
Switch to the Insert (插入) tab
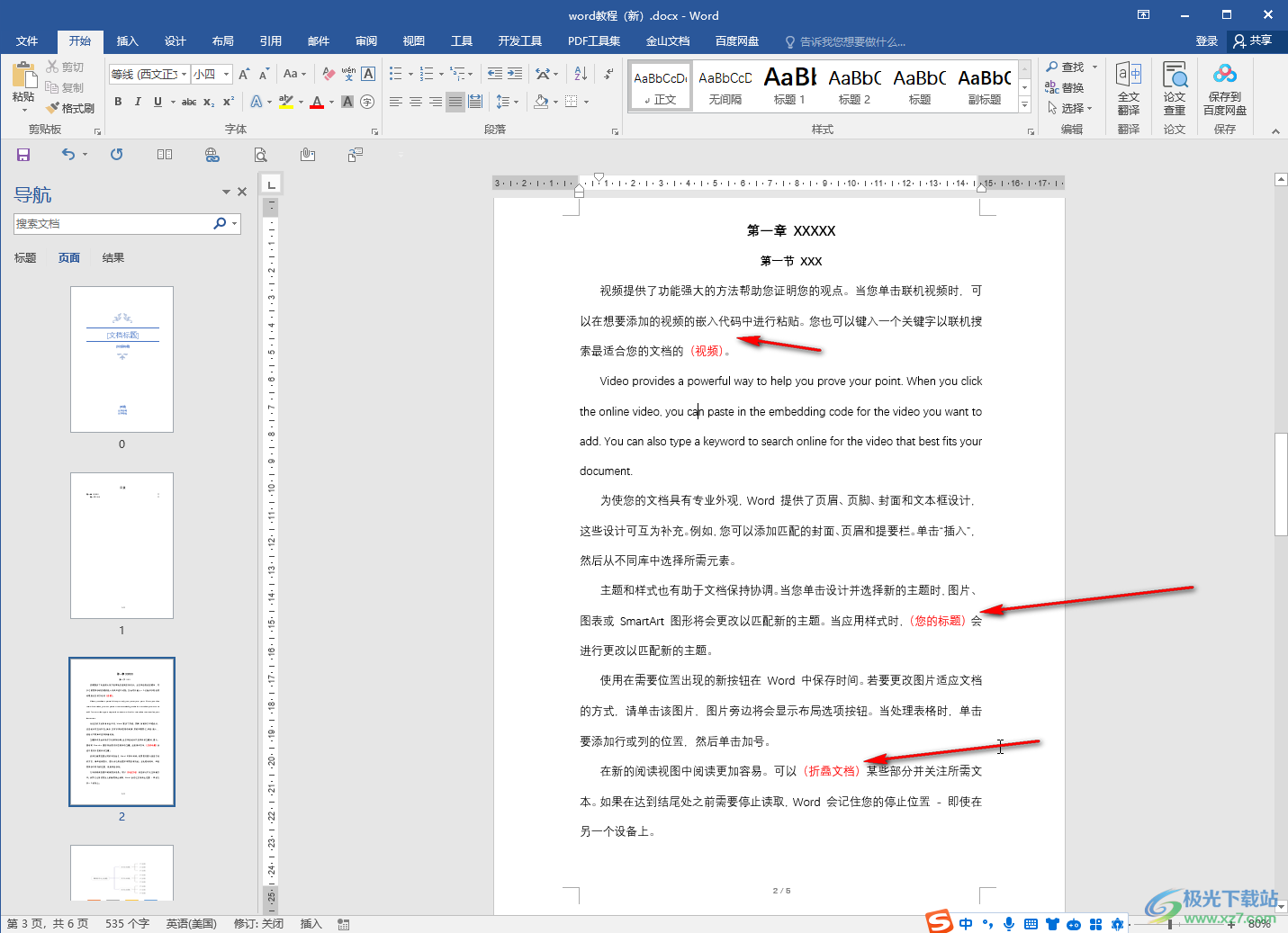(x=128, y=41)
